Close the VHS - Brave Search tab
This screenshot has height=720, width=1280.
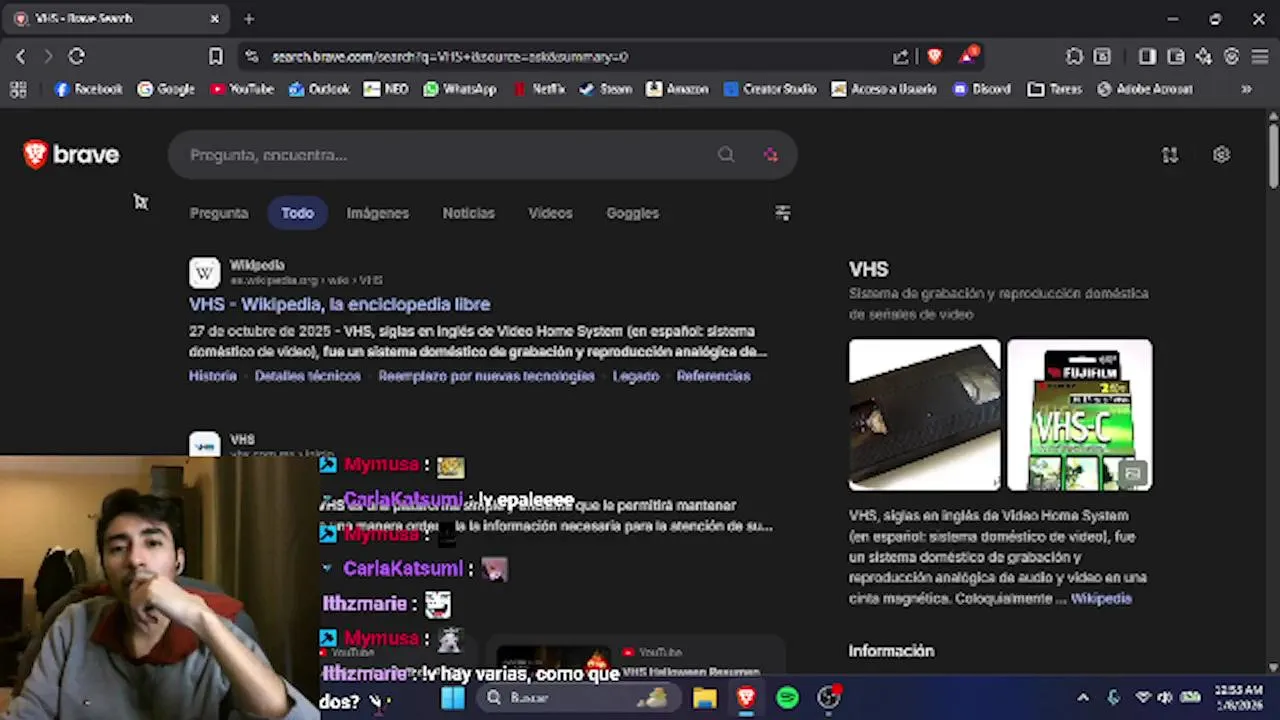(214, 19)
